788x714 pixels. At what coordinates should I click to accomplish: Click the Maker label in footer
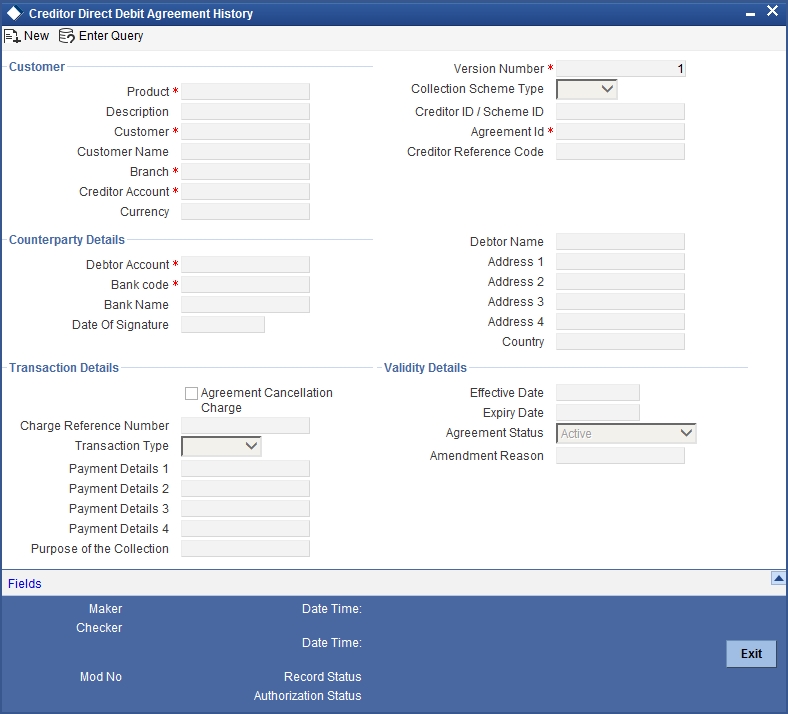pos(106,609)
